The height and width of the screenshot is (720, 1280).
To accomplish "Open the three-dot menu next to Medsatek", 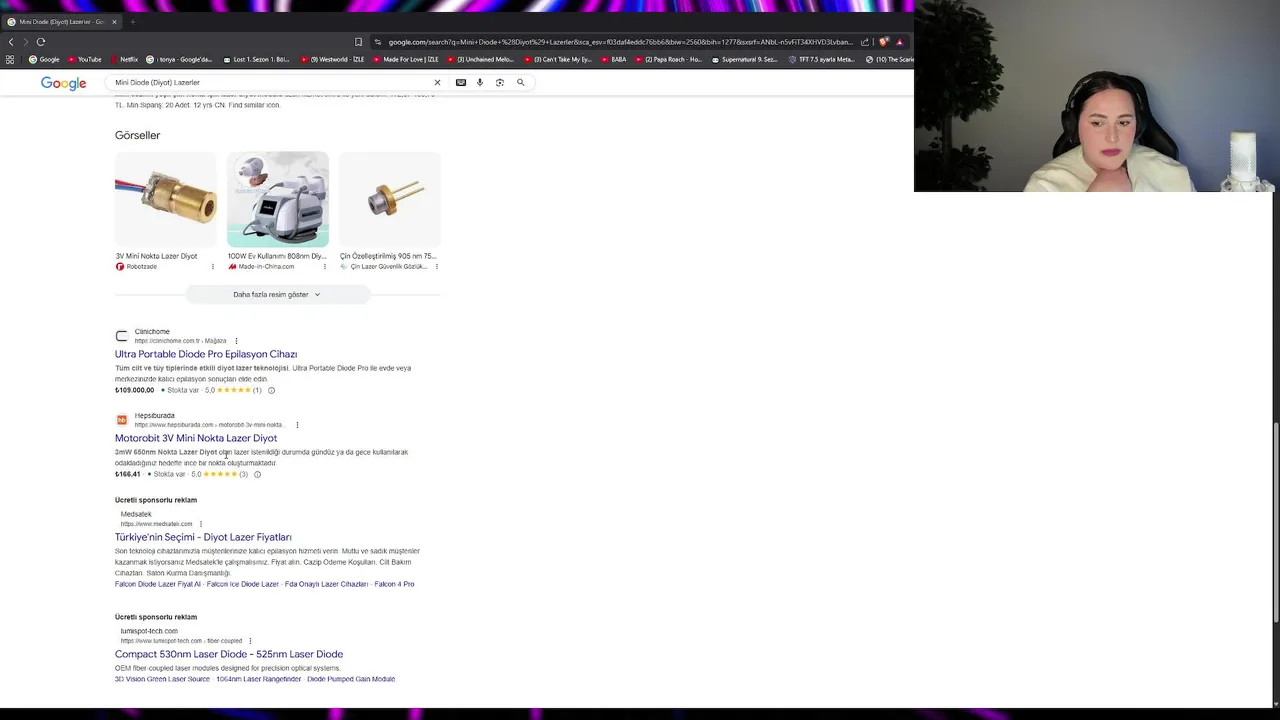I will [200, 524].
